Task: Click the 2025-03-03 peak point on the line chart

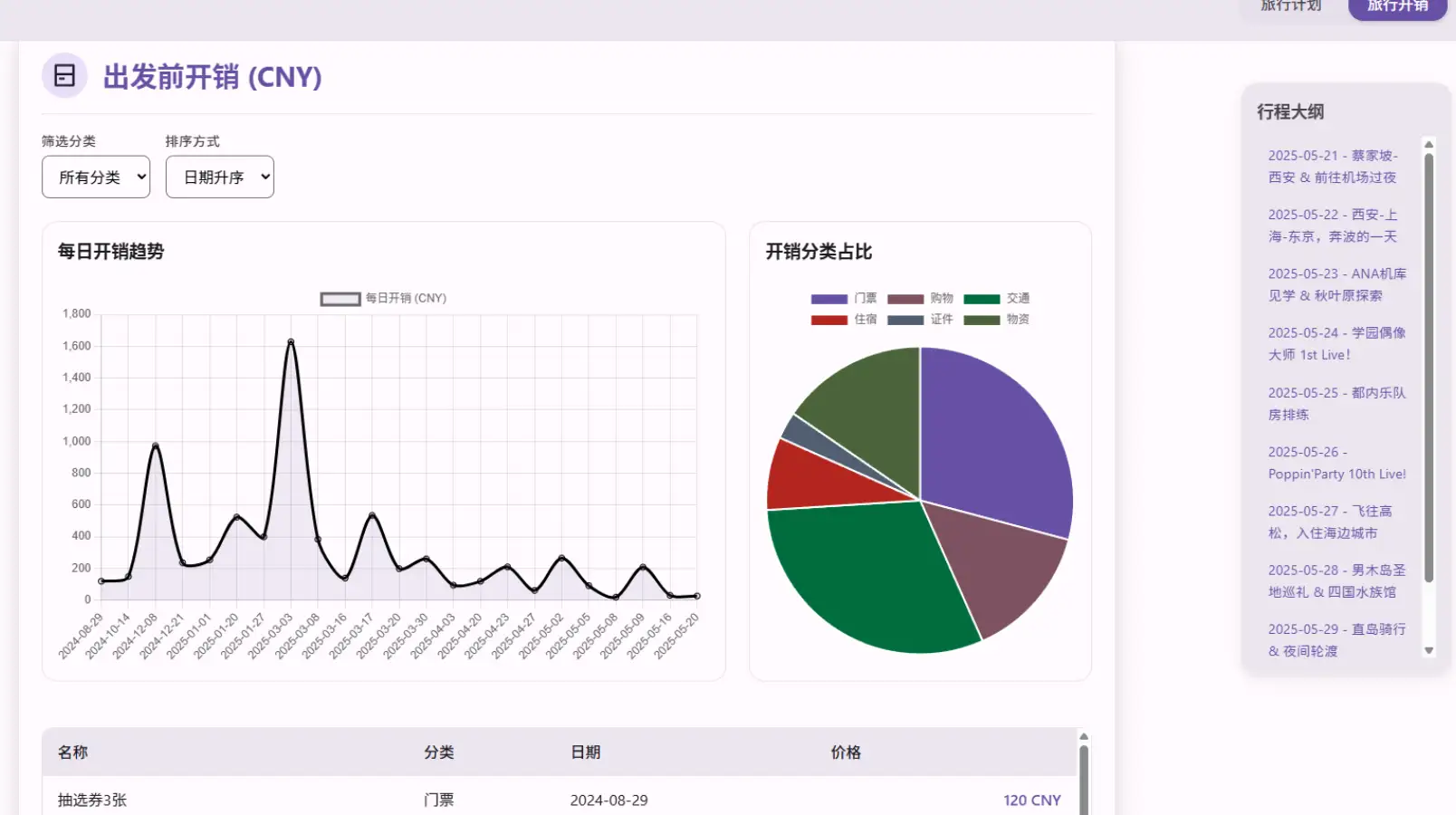Action: (x=291, y=342)
